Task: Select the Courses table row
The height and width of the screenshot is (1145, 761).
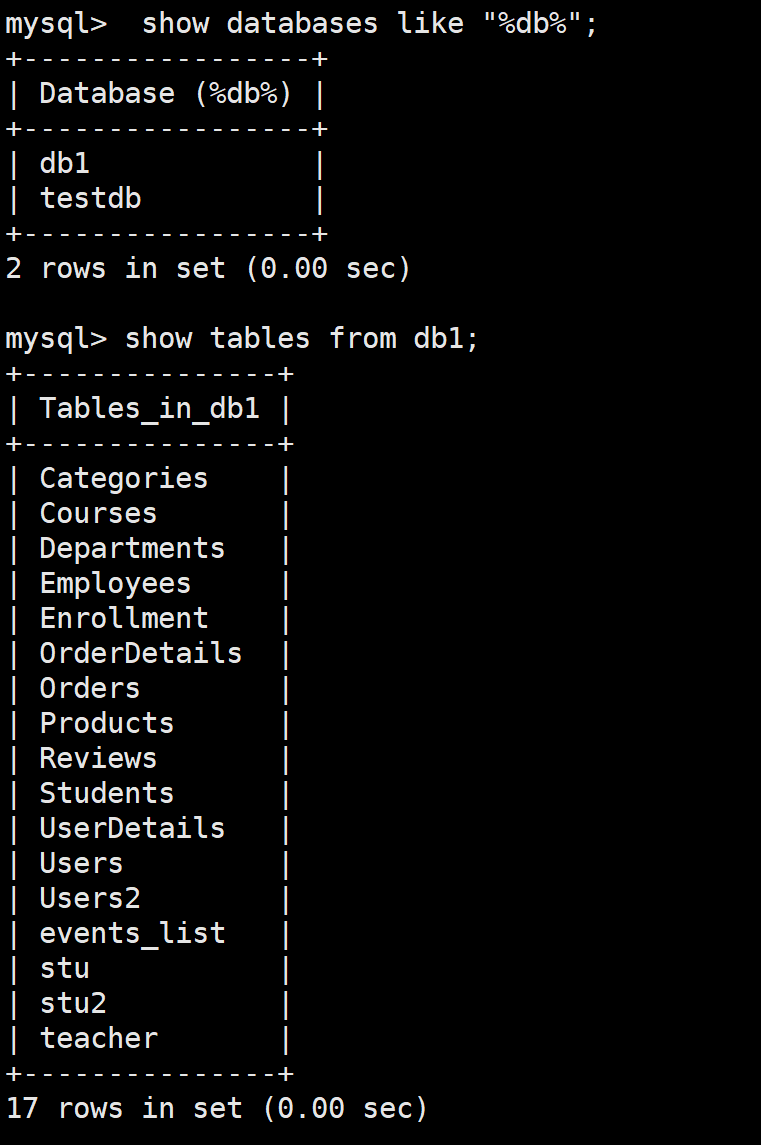Action: pyautogui.click(x=98, y=513)
